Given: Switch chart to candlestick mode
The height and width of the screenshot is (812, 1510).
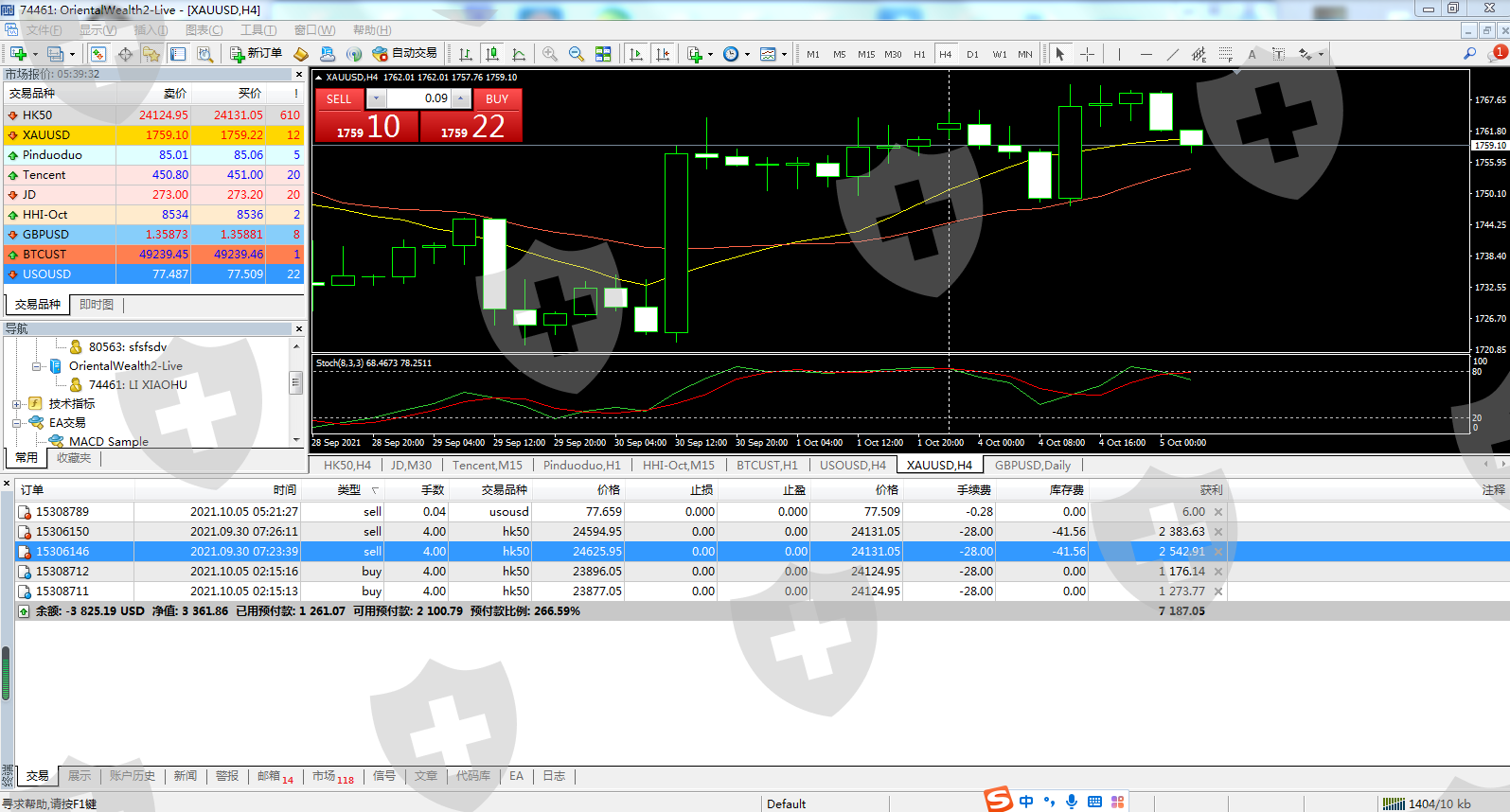Looking at the screenshot, I should (x=491, y=54).
